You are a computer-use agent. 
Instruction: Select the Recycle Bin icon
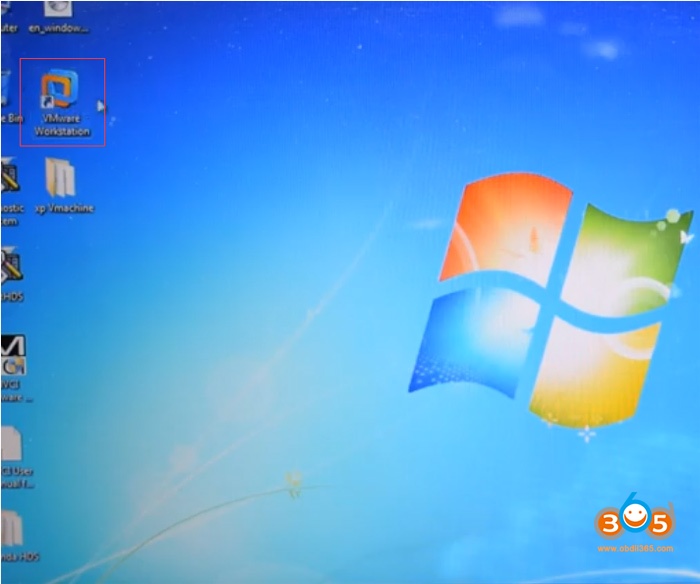tap(10, 96)
